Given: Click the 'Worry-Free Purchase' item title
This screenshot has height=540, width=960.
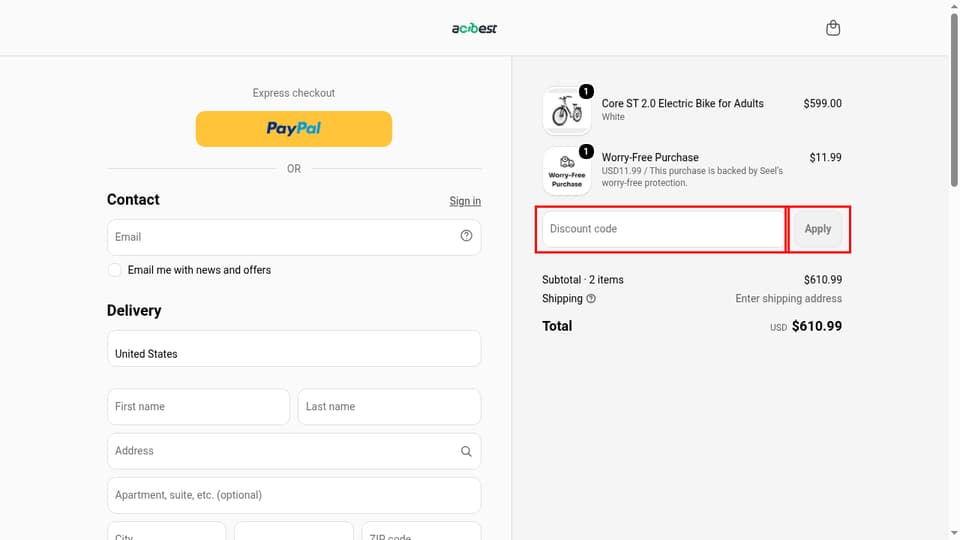Looking at the screenshot, I should (x=650, y=157).
